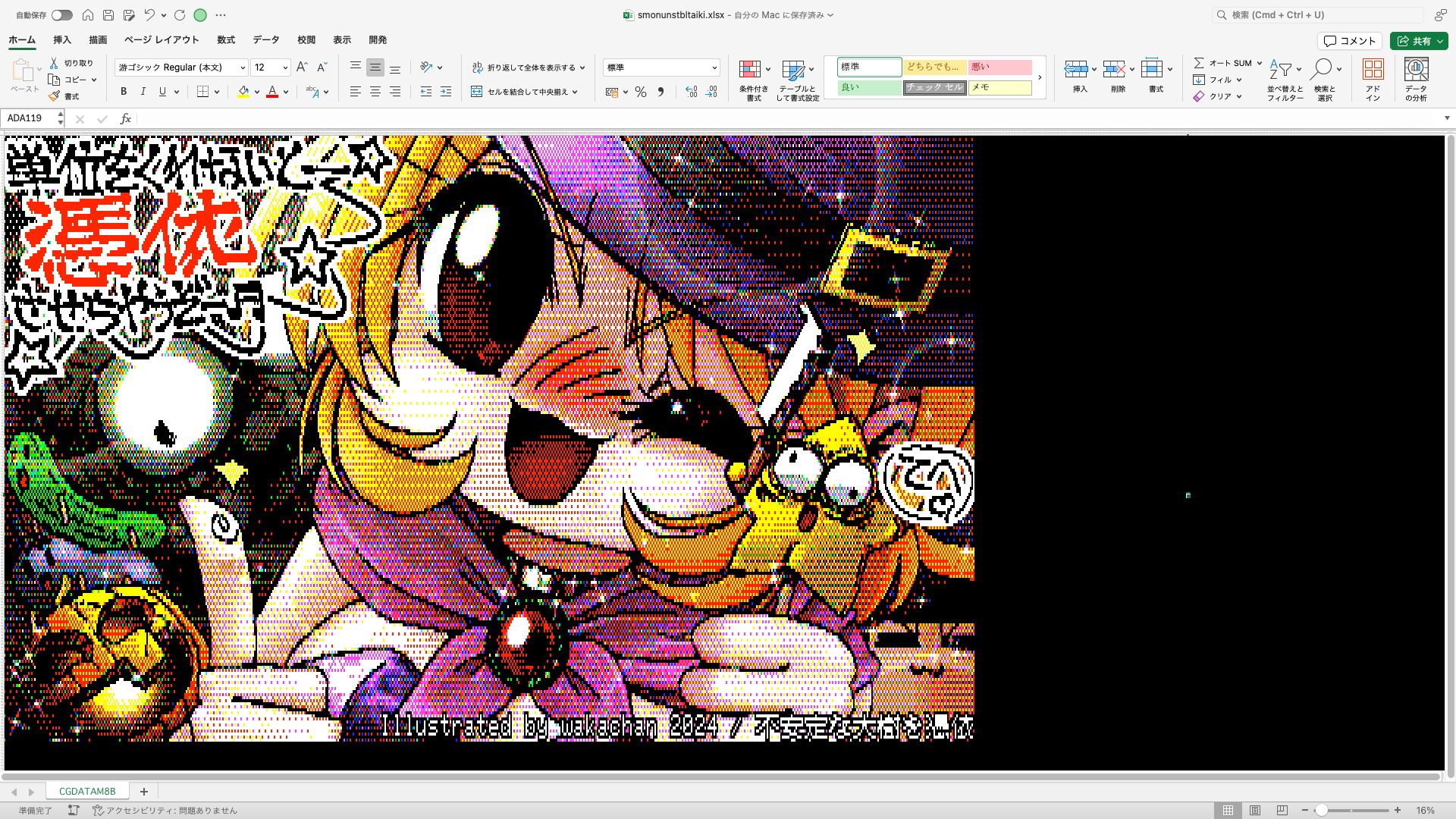Viewport: 1456px width, 819px height.
Task: Select the CGDATAM8B sheet tab
Action: point(87,791)
